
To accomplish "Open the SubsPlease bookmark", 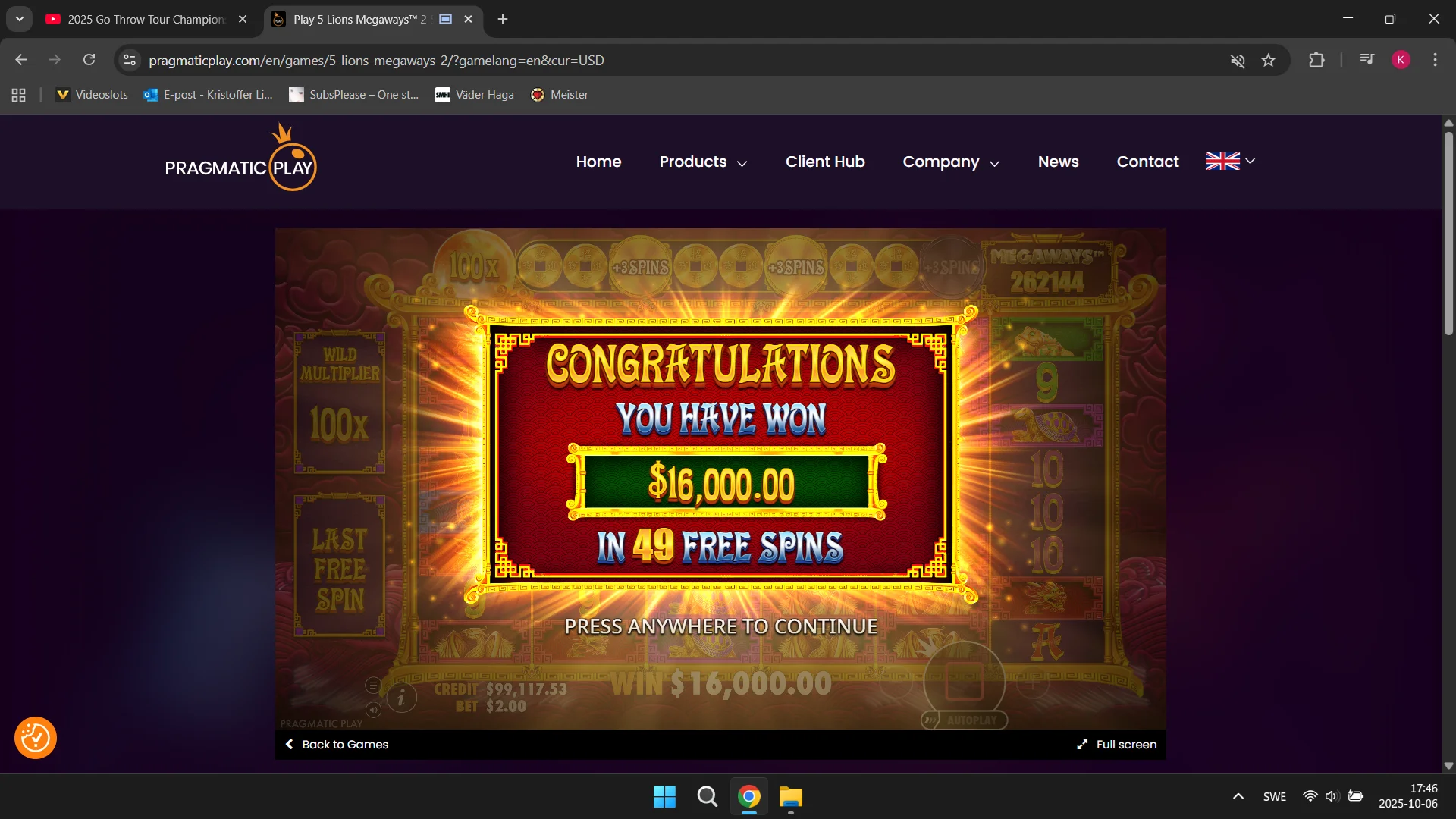I will coord(354,95).
